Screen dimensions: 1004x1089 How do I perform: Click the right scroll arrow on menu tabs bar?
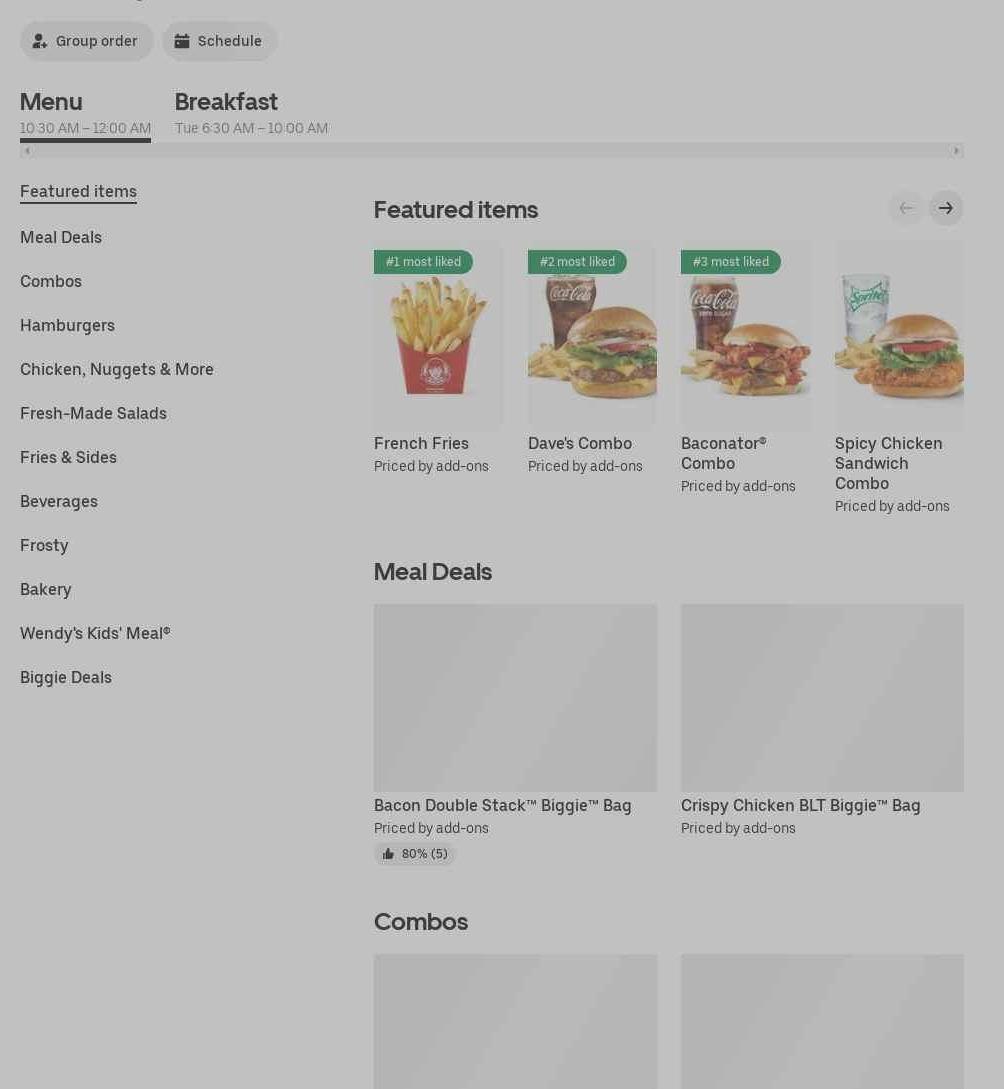tap(956, 151)
